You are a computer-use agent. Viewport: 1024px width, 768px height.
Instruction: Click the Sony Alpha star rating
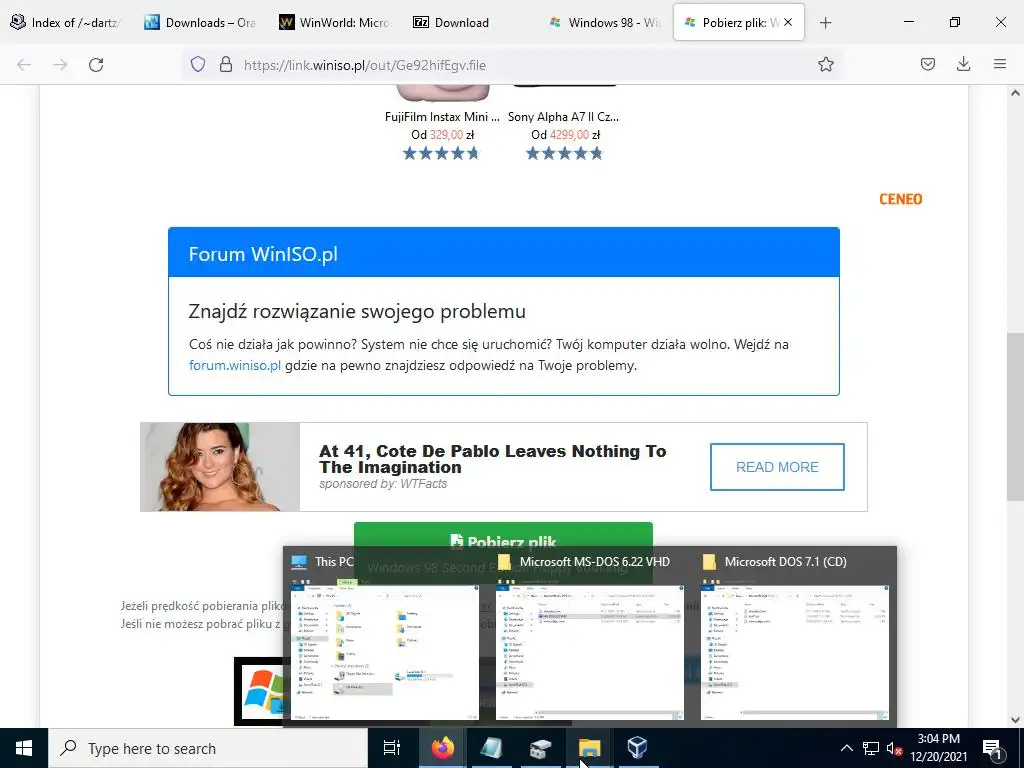click(x=564, y=153)
